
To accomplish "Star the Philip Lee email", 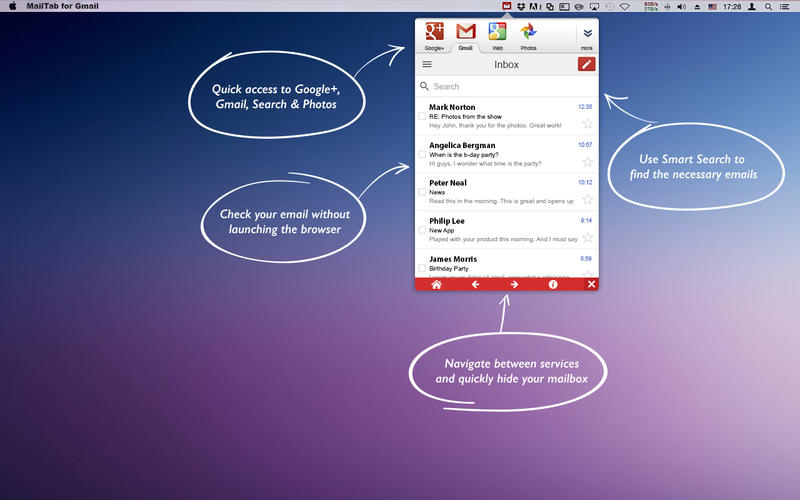I will point(588,237).
